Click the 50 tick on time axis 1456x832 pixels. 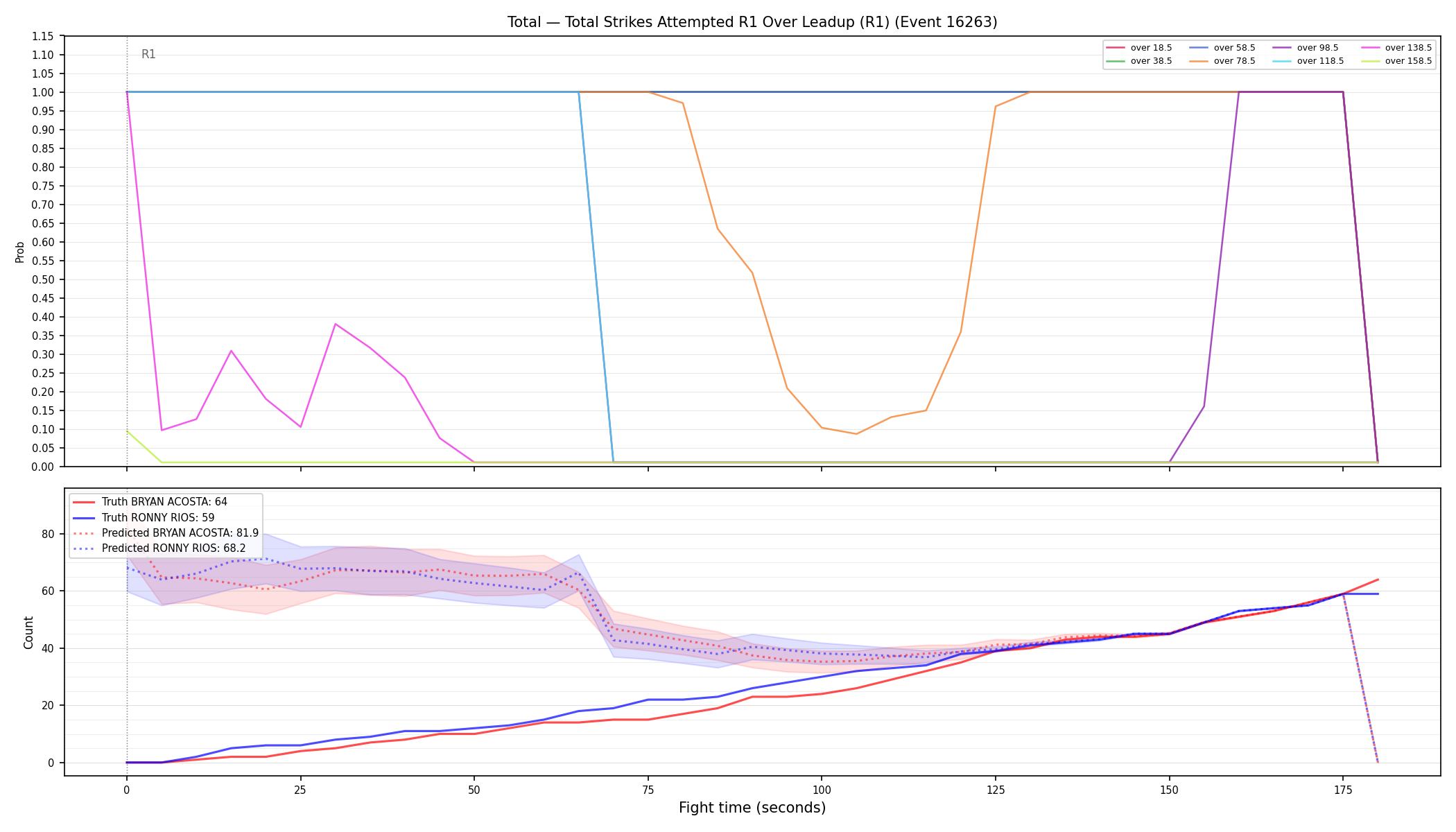coord(474,790)
